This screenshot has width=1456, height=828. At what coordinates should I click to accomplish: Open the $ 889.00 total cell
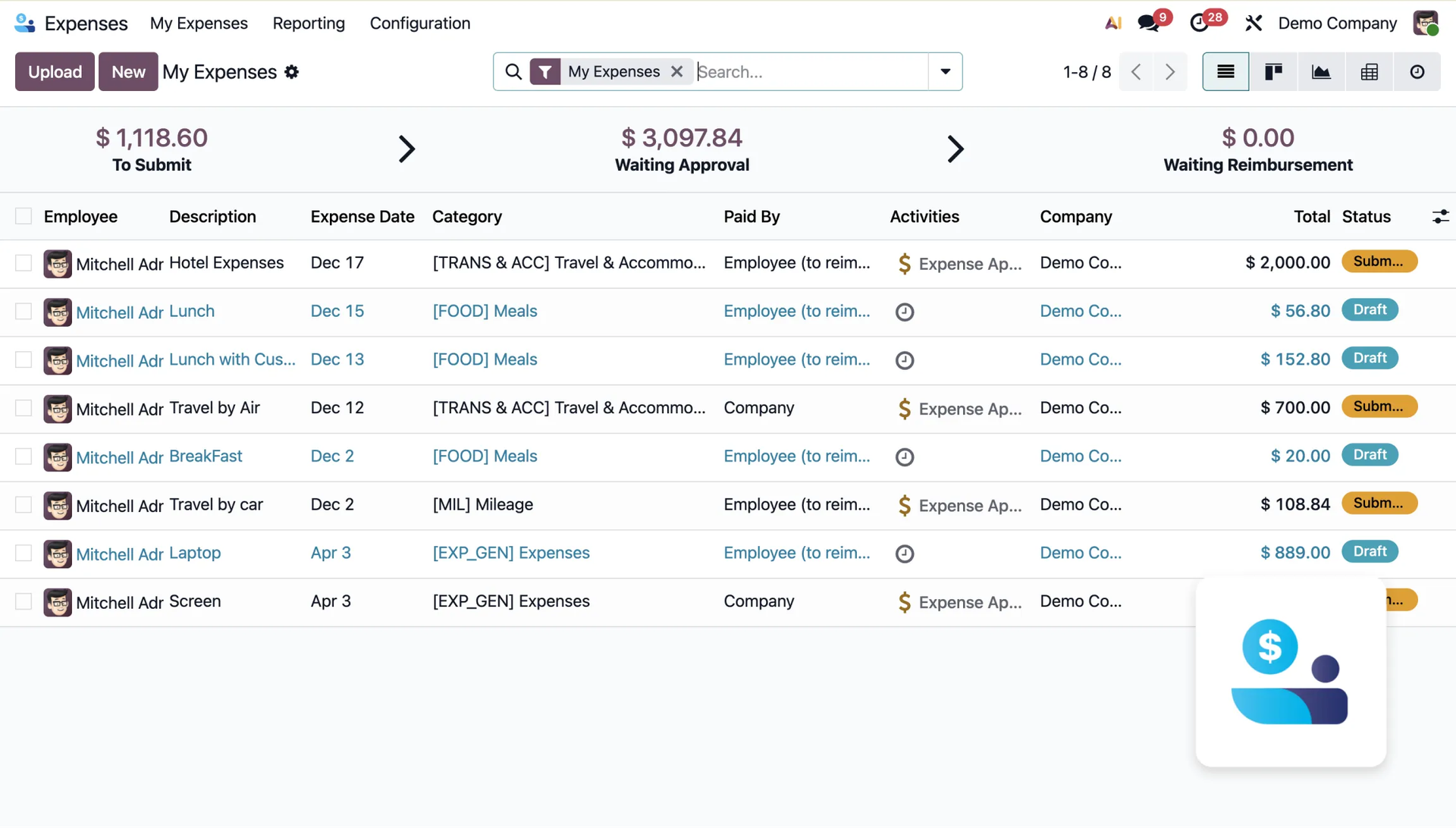(1295, 553)
